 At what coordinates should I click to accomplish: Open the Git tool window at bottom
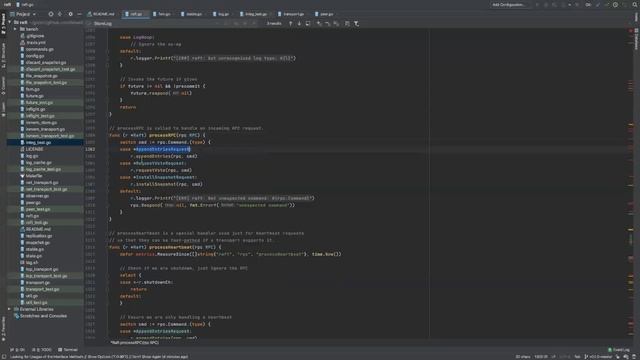(17, 350)
